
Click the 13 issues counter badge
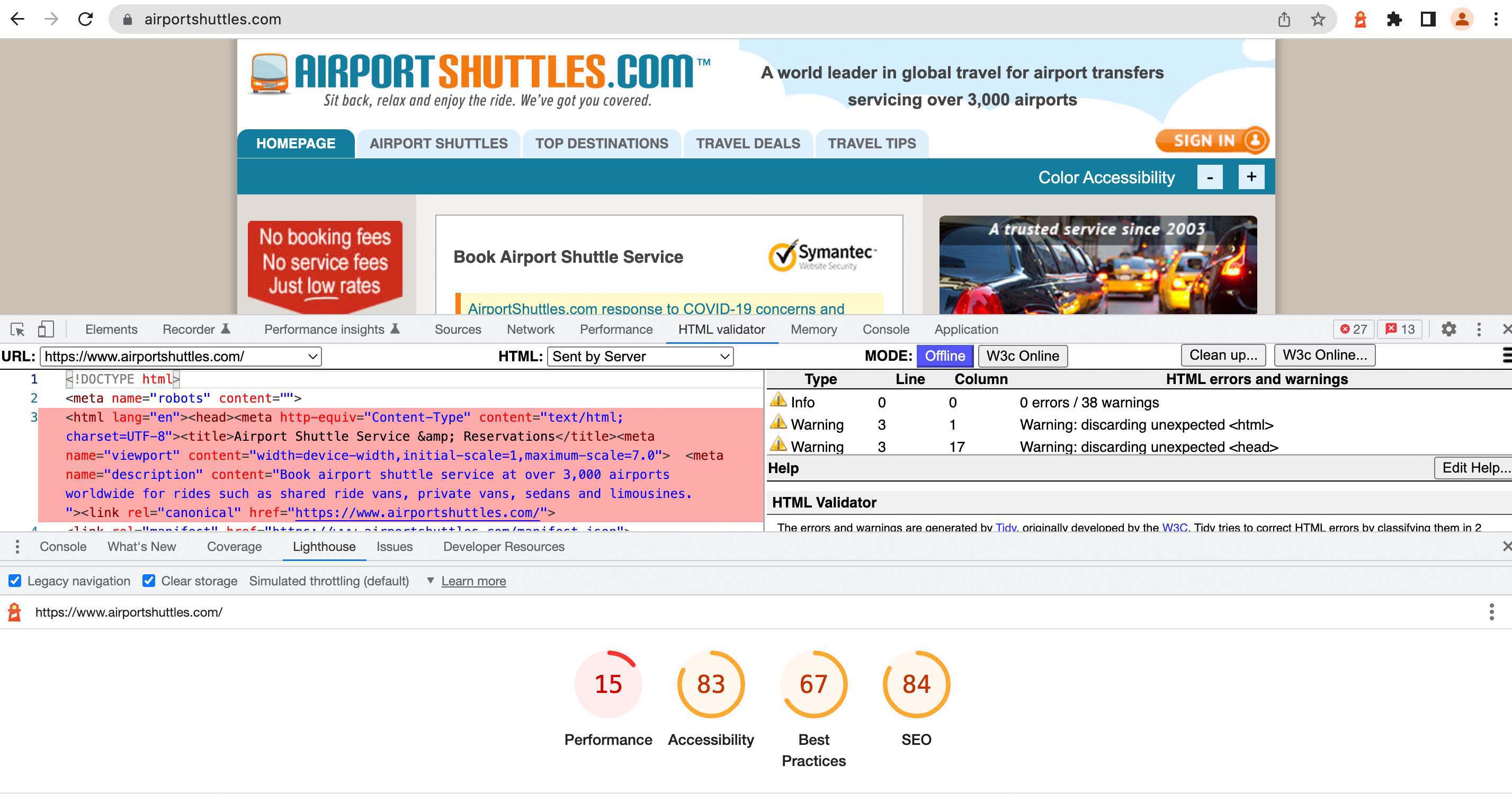click(x=1400, y=330)
